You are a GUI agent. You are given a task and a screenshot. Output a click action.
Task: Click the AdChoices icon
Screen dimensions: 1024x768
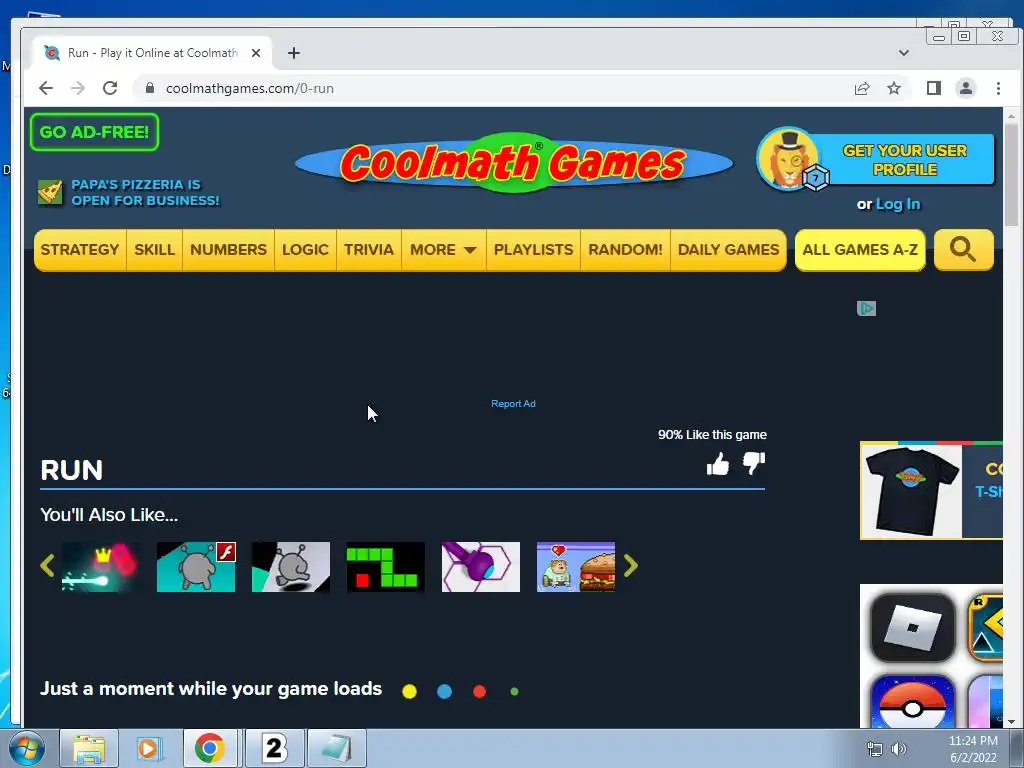[x=866, y=308]
